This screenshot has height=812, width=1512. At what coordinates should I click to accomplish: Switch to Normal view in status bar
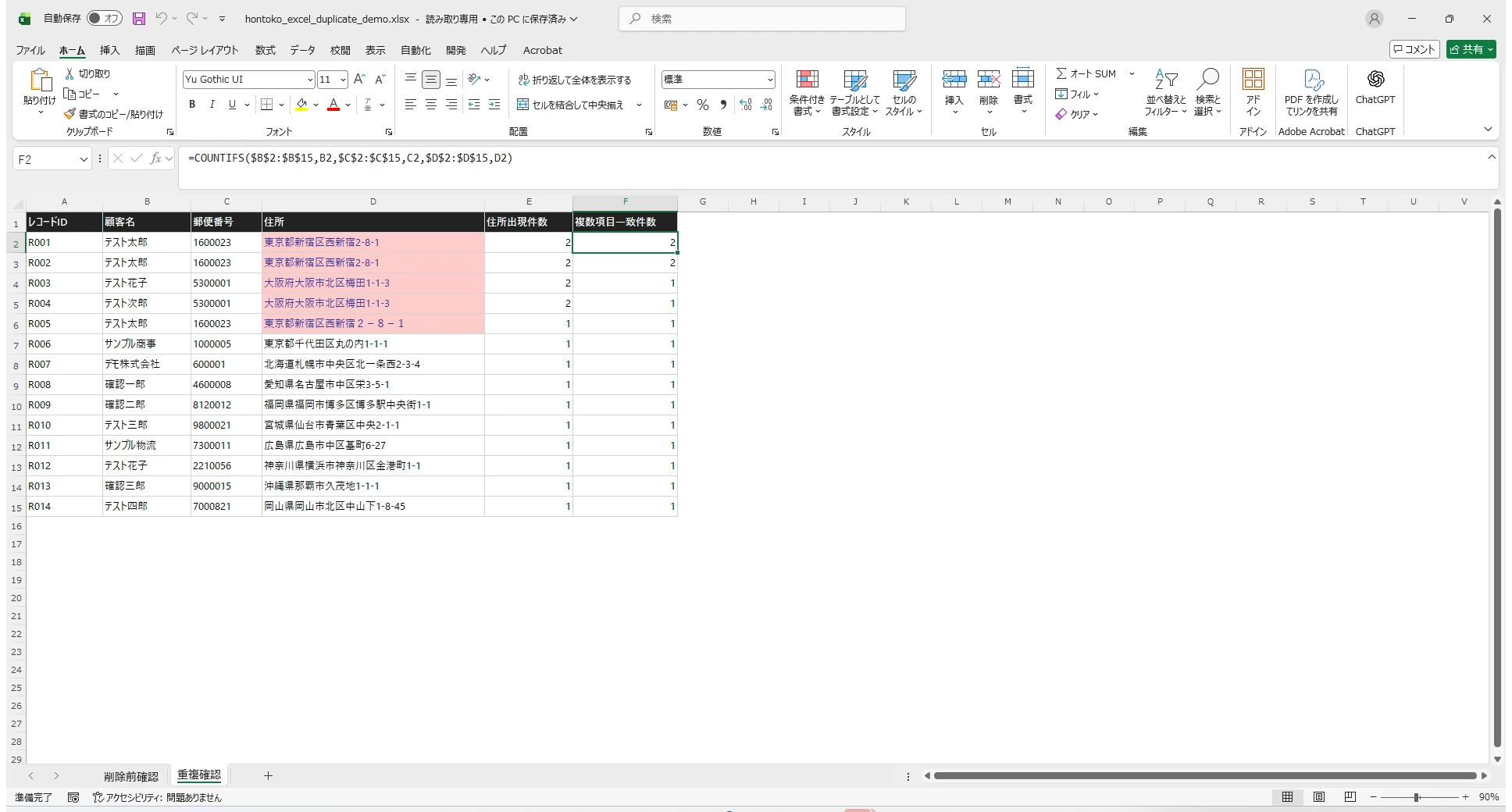[1287, 797]
